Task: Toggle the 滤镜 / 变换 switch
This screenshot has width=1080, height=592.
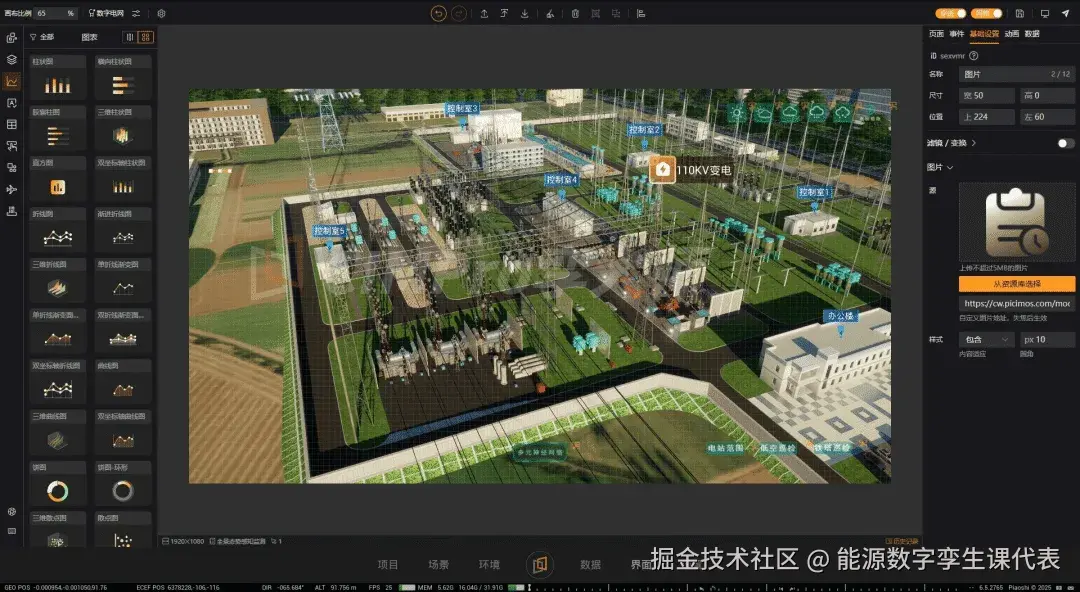Action: tap(1066, 143)
